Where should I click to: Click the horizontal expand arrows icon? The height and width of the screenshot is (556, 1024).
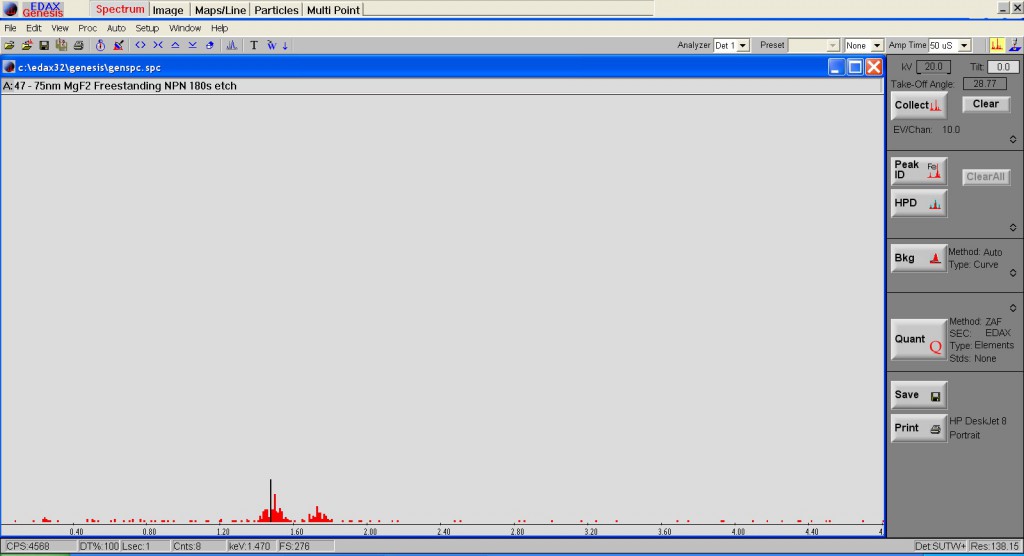[140, 46]
